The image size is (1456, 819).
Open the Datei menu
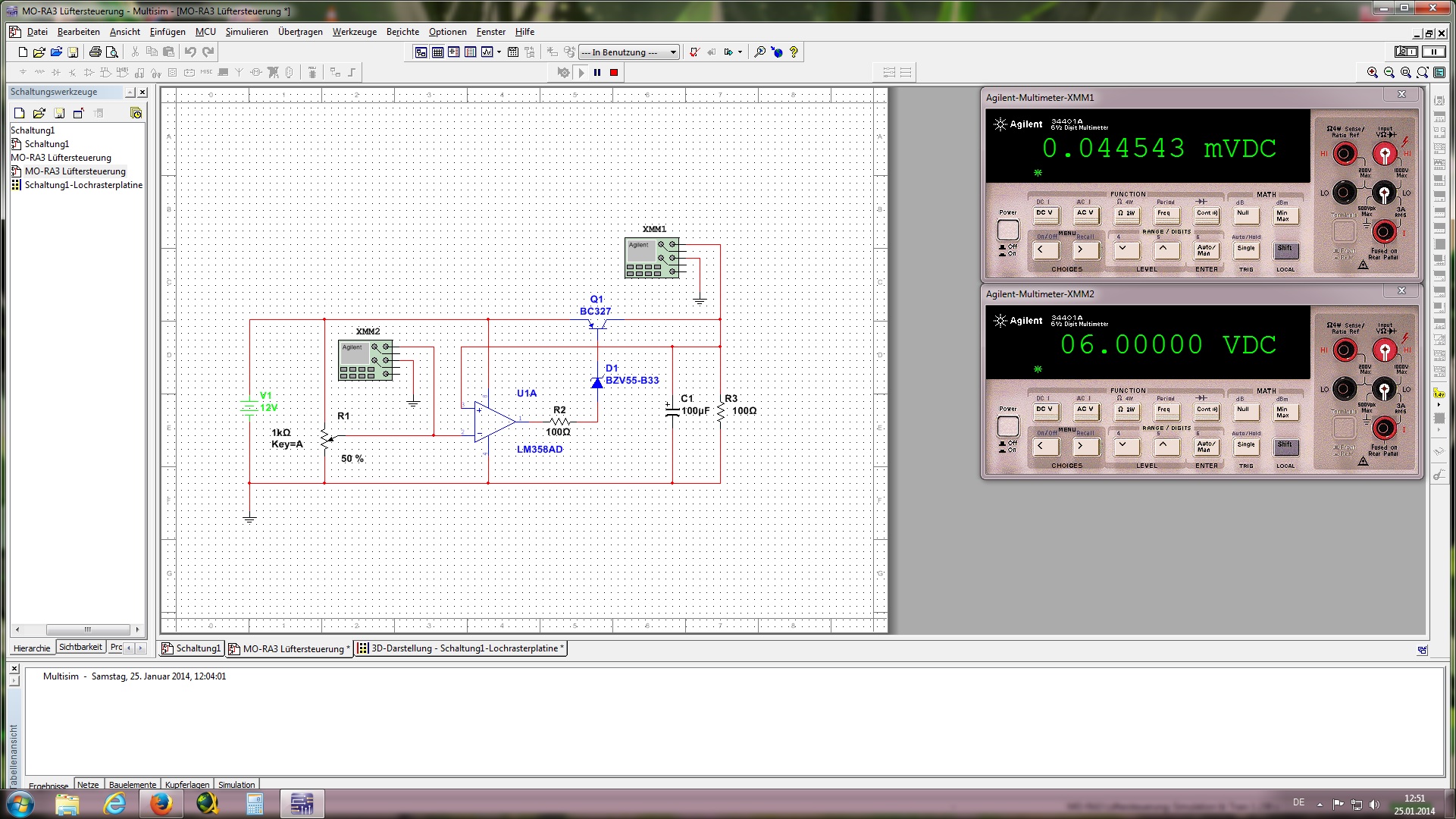pos(37,32)
